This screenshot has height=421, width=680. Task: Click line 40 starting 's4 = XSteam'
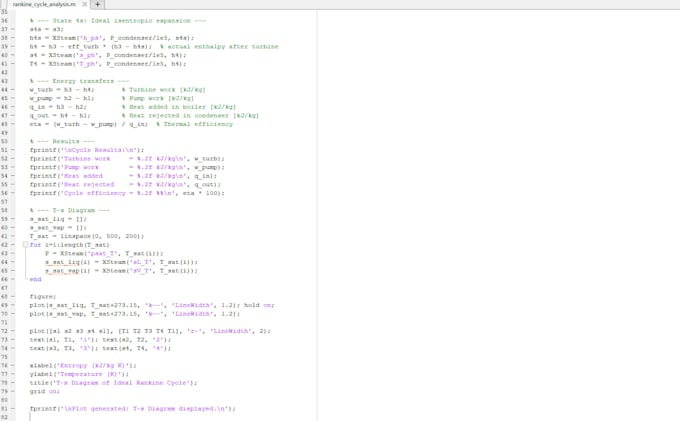pyautogui.click(x=108, y=55)
